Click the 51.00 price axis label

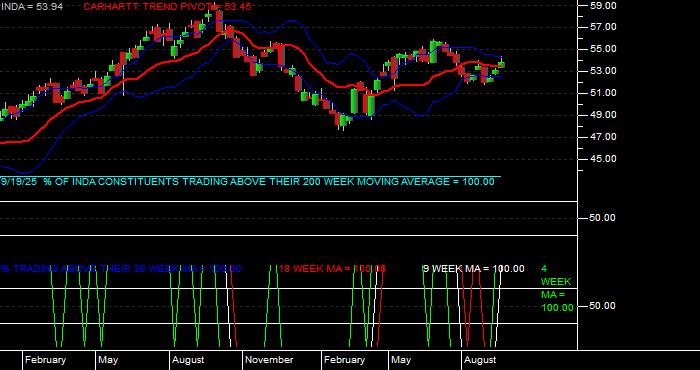tap(603, 93)
